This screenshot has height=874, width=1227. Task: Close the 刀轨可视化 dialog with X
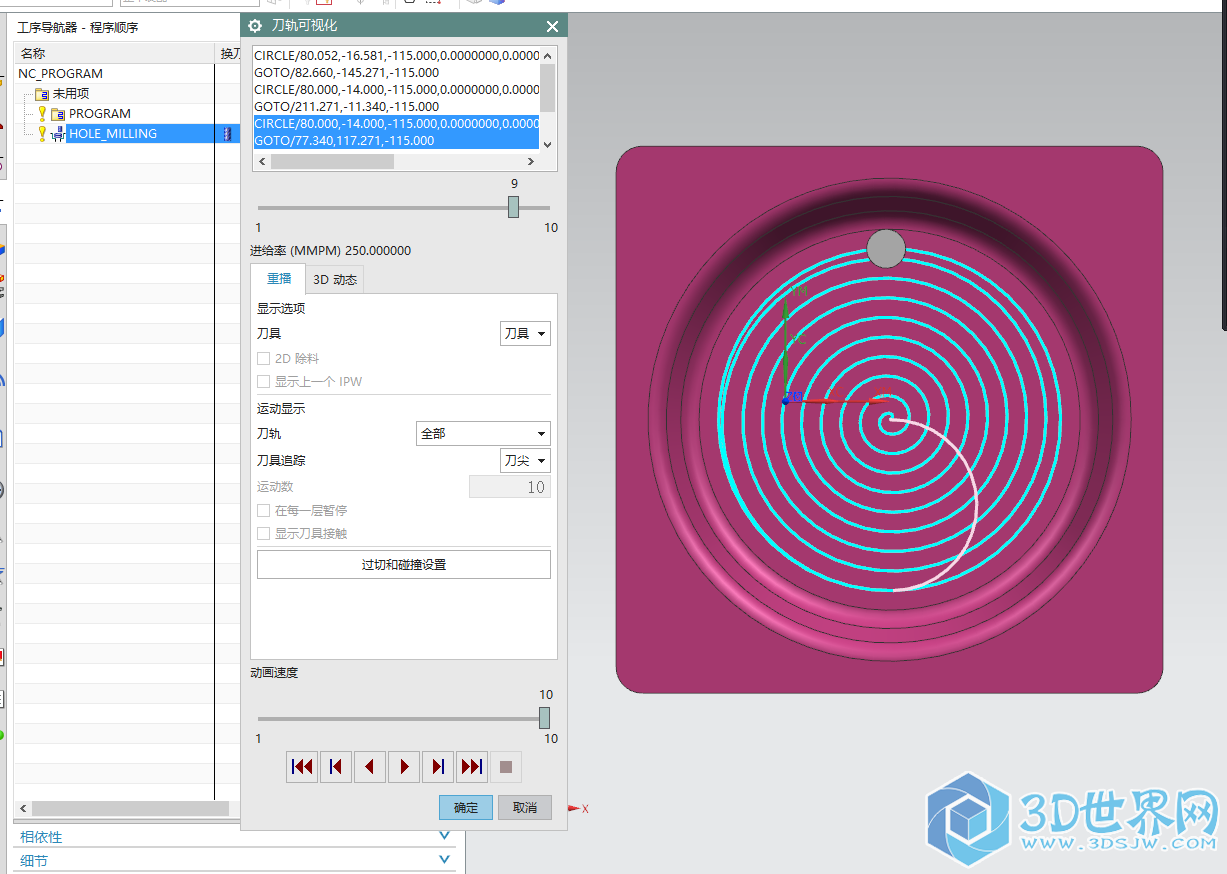[x=552, y=27]
